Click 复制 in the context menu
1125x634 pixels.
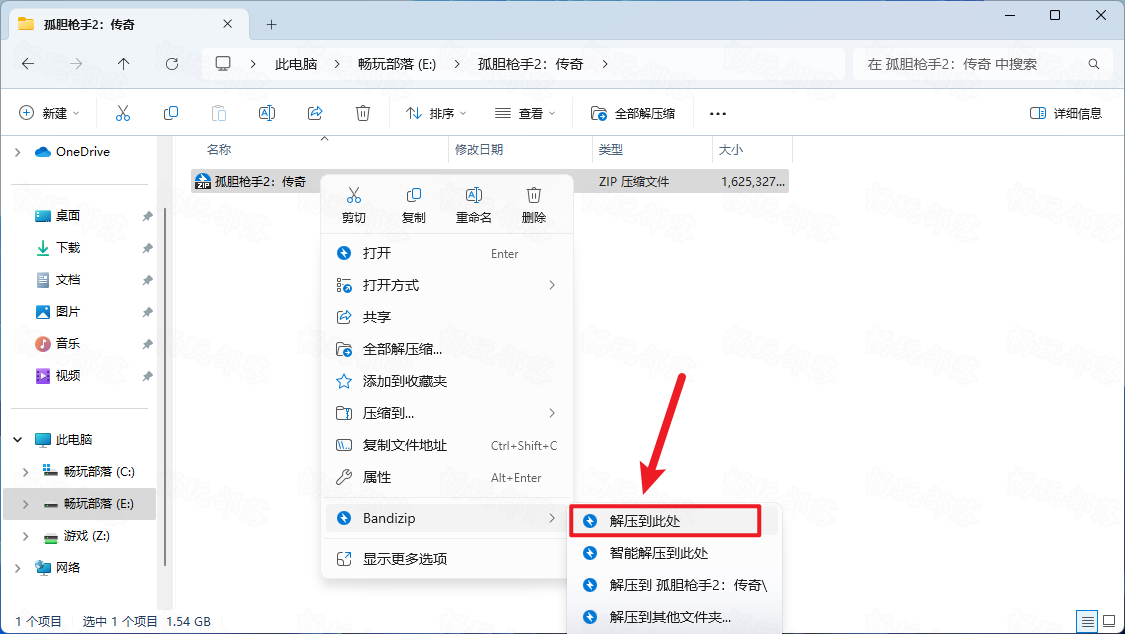tap(413, 205)
